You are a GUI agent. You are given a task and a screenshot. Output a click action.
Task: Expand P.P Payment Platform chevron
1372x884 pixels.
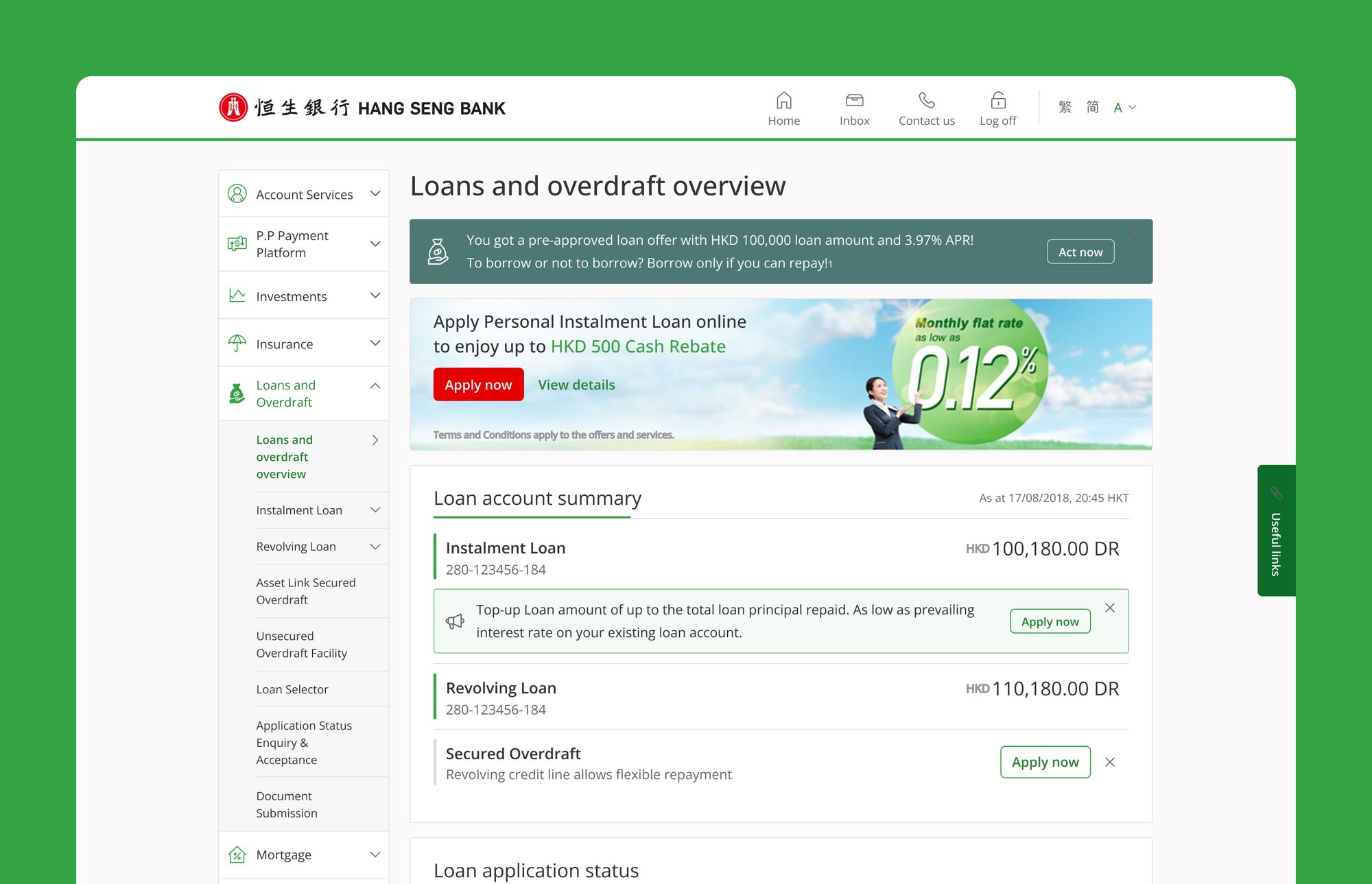pyautogui.click(x=375, y=243)
